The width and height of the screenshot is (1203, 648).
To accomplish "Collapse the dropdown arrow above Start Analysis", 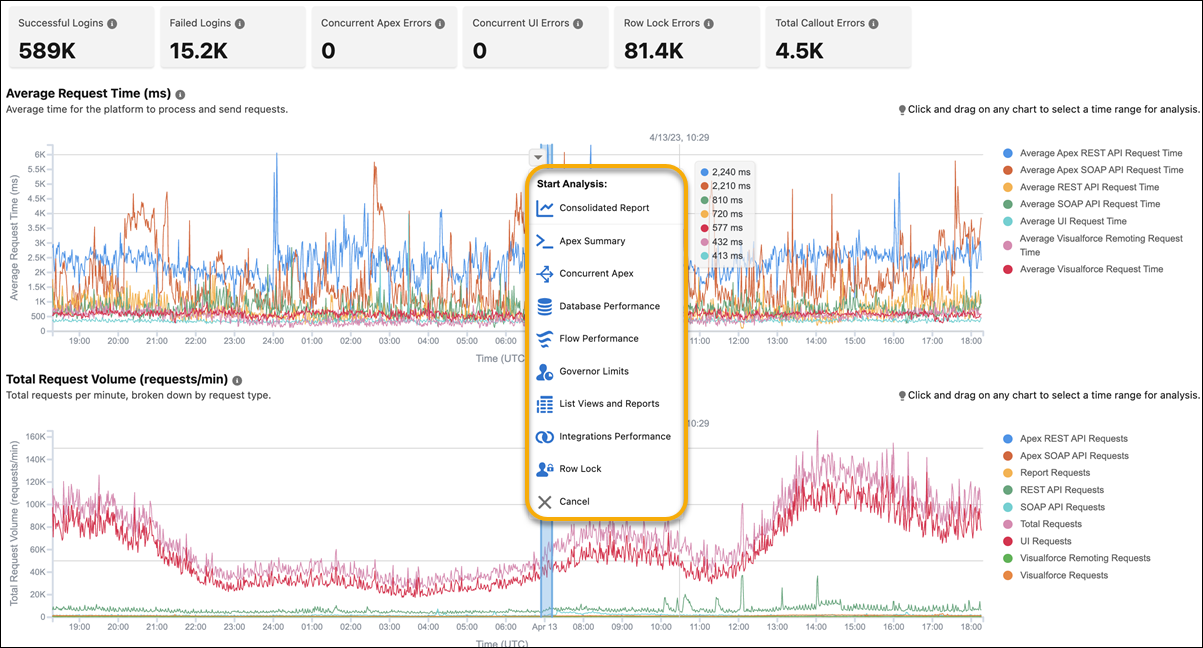I will click(538, 156).
